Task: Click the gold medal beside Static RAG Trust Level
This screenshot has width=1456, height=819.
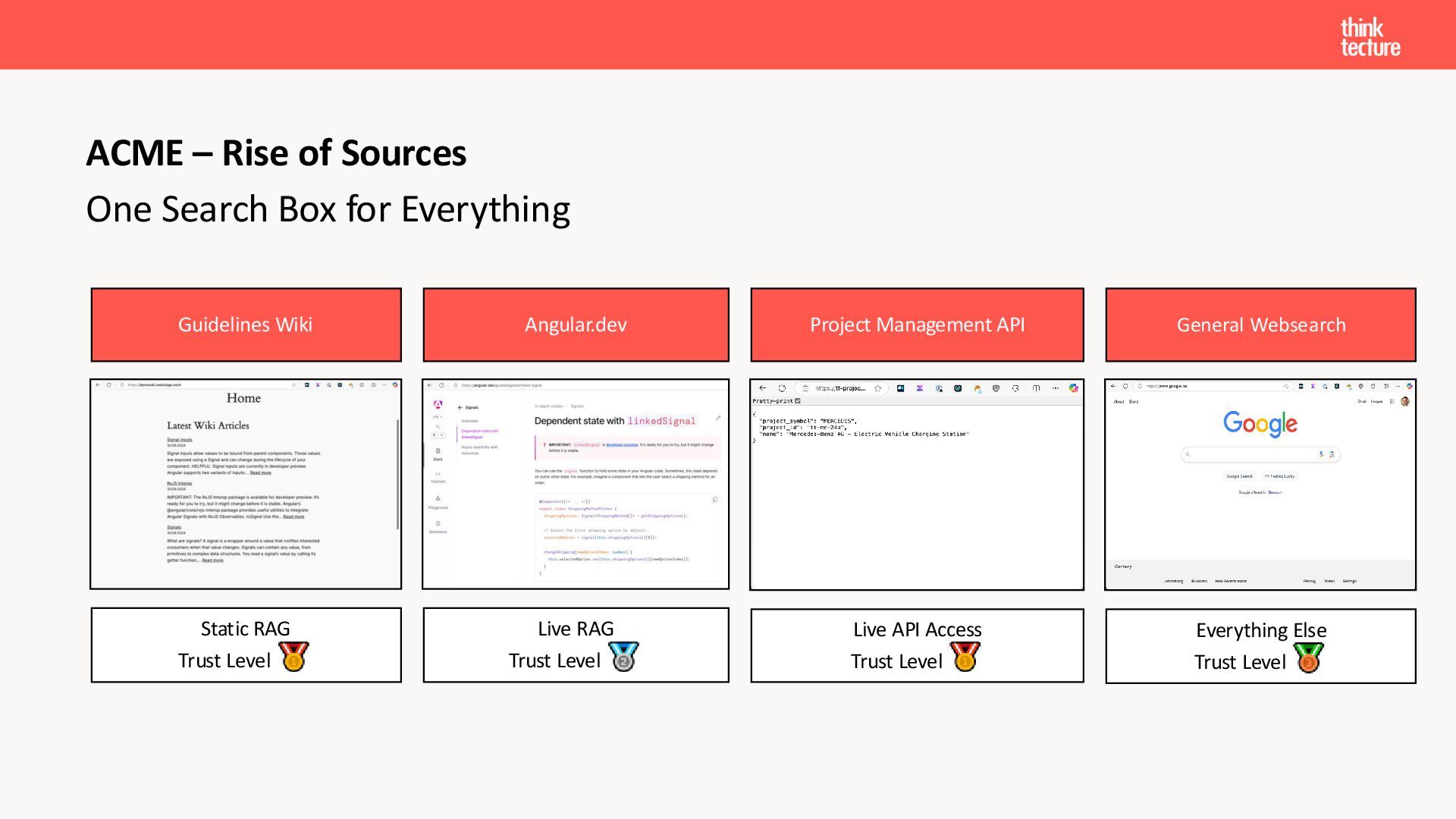Action: [x=293, y=657]
